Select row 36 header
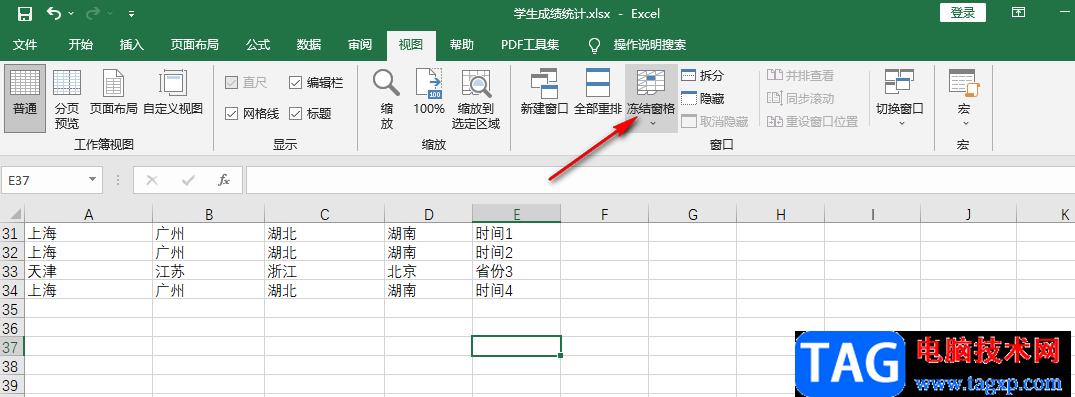Viewport: 1075px width, 397px height. [12, 328]
